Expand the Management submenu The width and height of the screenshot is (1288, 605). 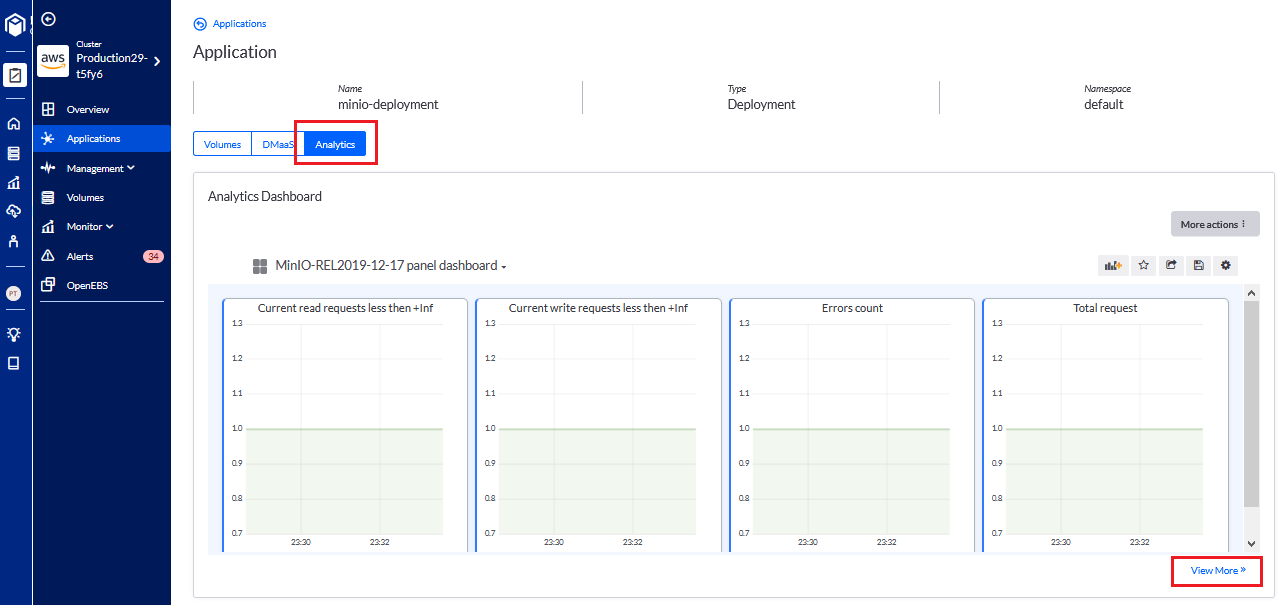point(101,168)
